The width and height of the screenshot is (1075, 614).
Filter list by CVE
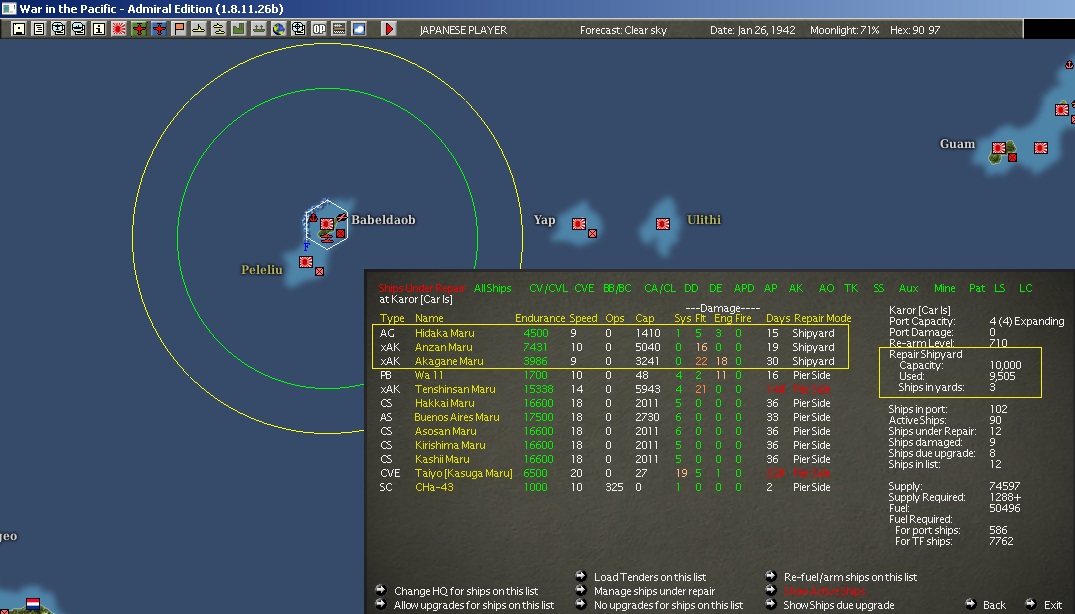584,288
